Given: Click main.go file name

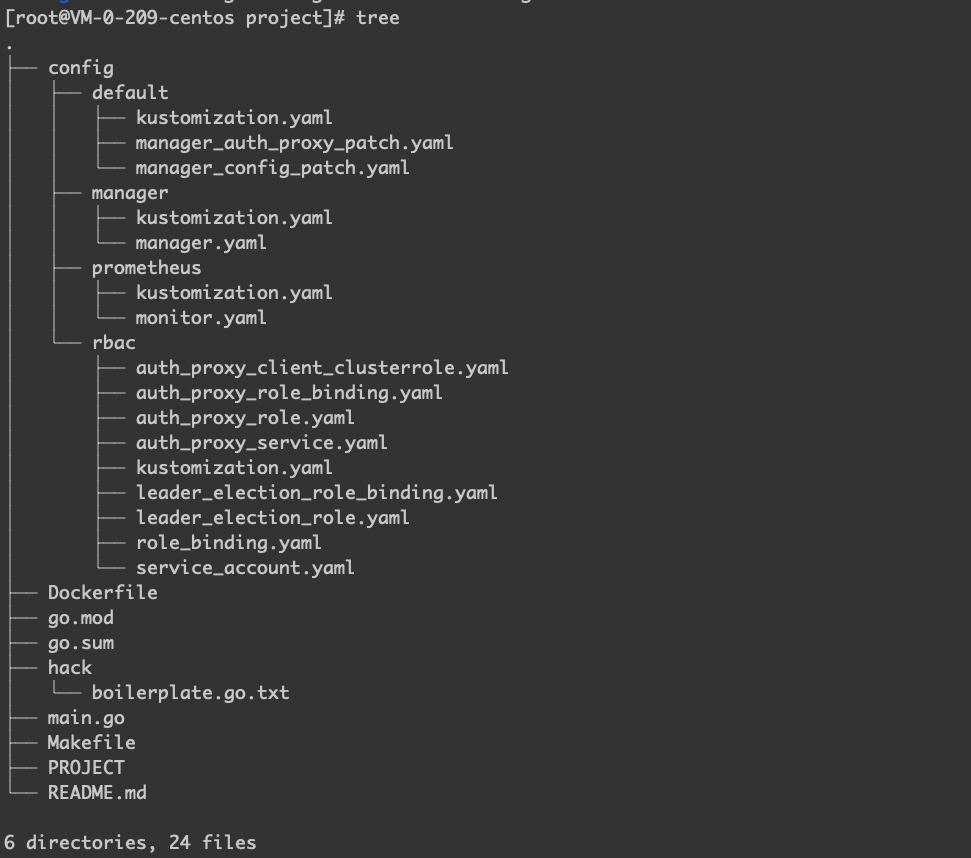Looking at the screenshot, I should point(86,718).
